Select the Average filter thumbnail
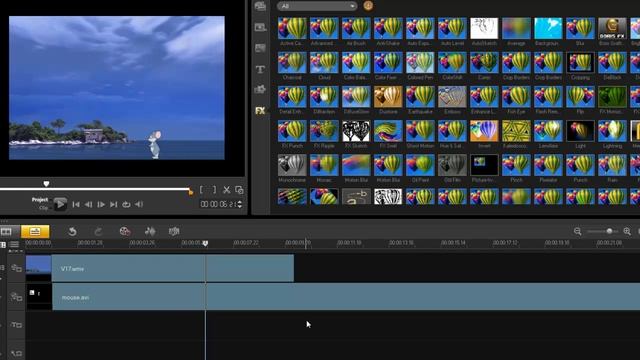The width and height of the screenshot is (640, 360). click(x=516, y=29)
